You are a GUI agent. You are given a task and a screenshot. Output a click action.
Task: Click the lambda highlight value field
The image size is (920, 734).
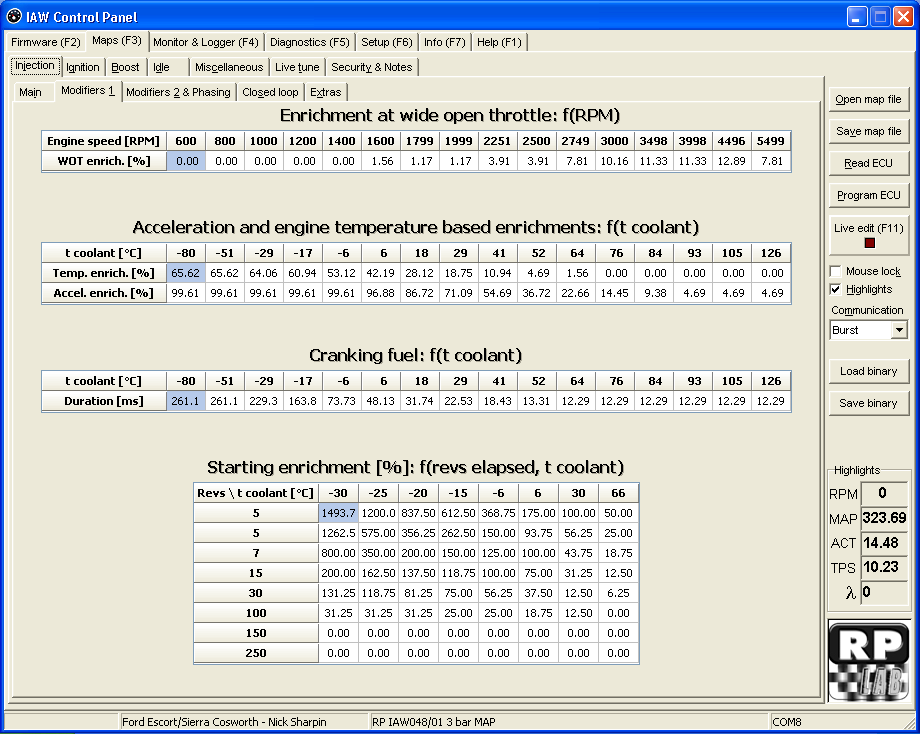coord(883,592)
